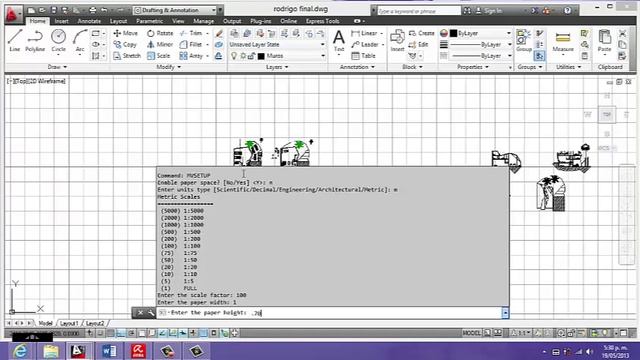The height and width of the screenshot is (360, 640).
Task: Click the command line customize wrench button
Action: [151, 313]
